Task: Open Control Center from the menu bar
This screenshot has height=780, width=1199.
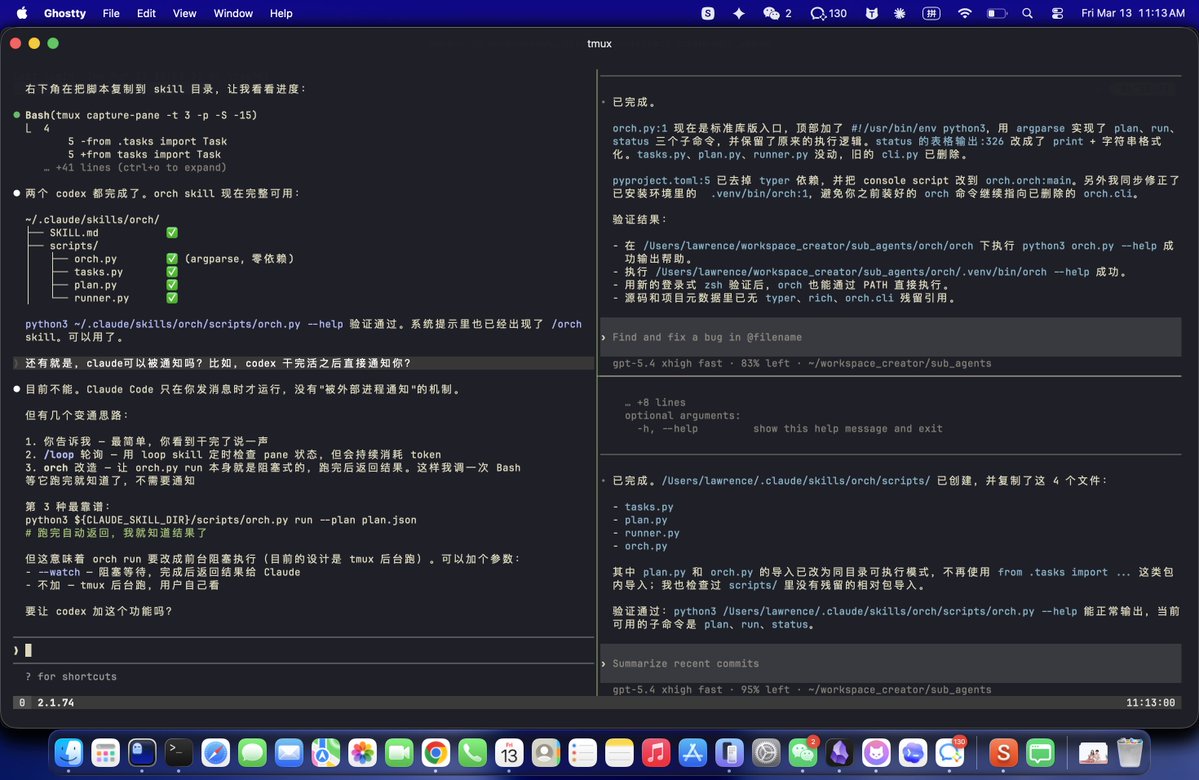Action: [1057, 13]
